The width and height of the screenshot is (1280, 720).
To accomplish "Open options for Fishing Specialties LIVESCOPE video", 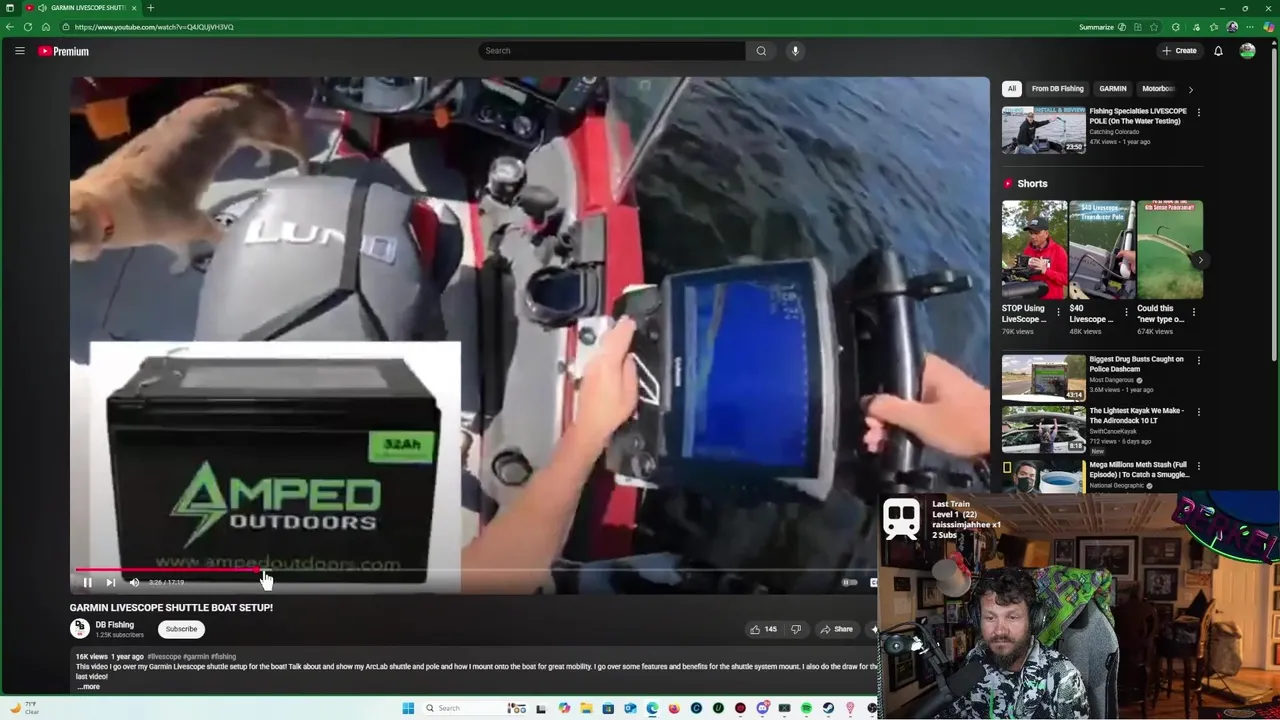I will click(1198, 112).
